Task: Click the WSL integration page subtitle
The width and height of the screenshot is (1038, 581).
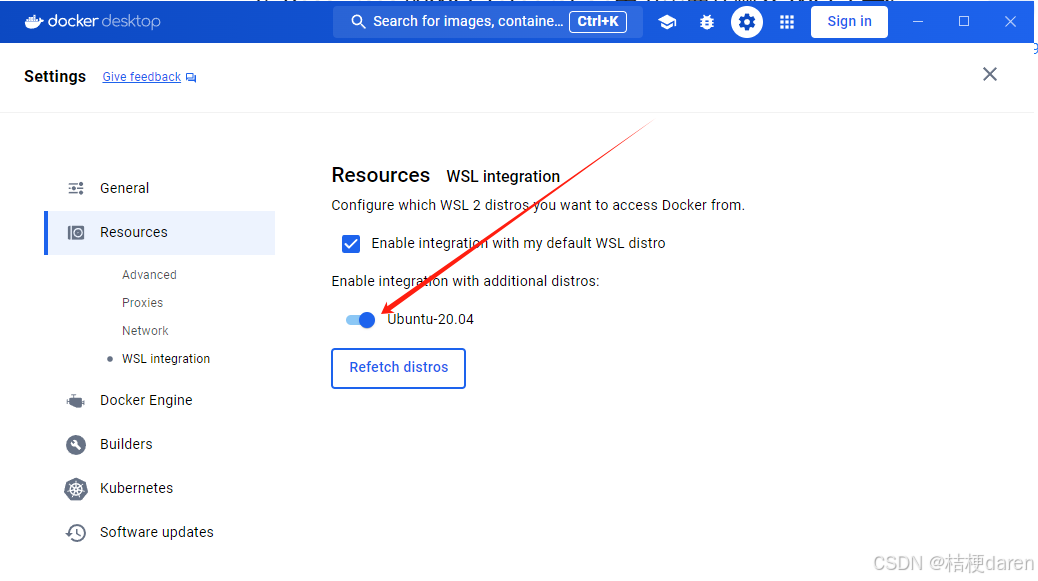Action: tap(503, 177)
